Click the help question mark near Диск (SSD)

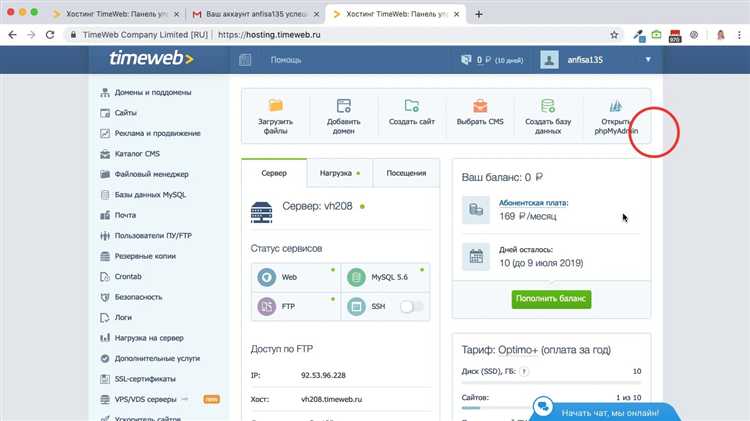pos(524,371)
